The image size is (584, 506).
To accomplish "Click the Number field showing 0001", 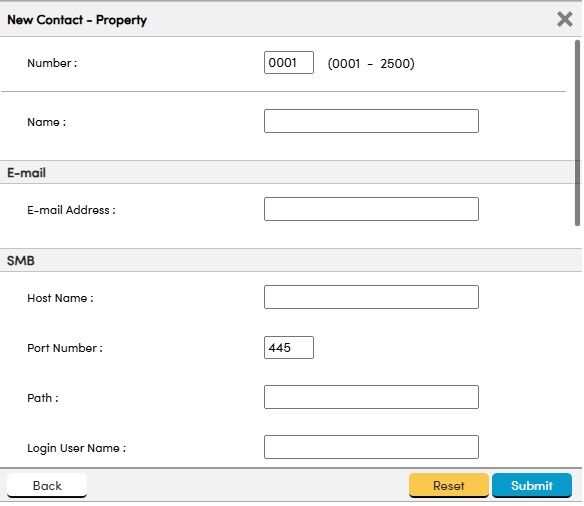I will [289, 63].
